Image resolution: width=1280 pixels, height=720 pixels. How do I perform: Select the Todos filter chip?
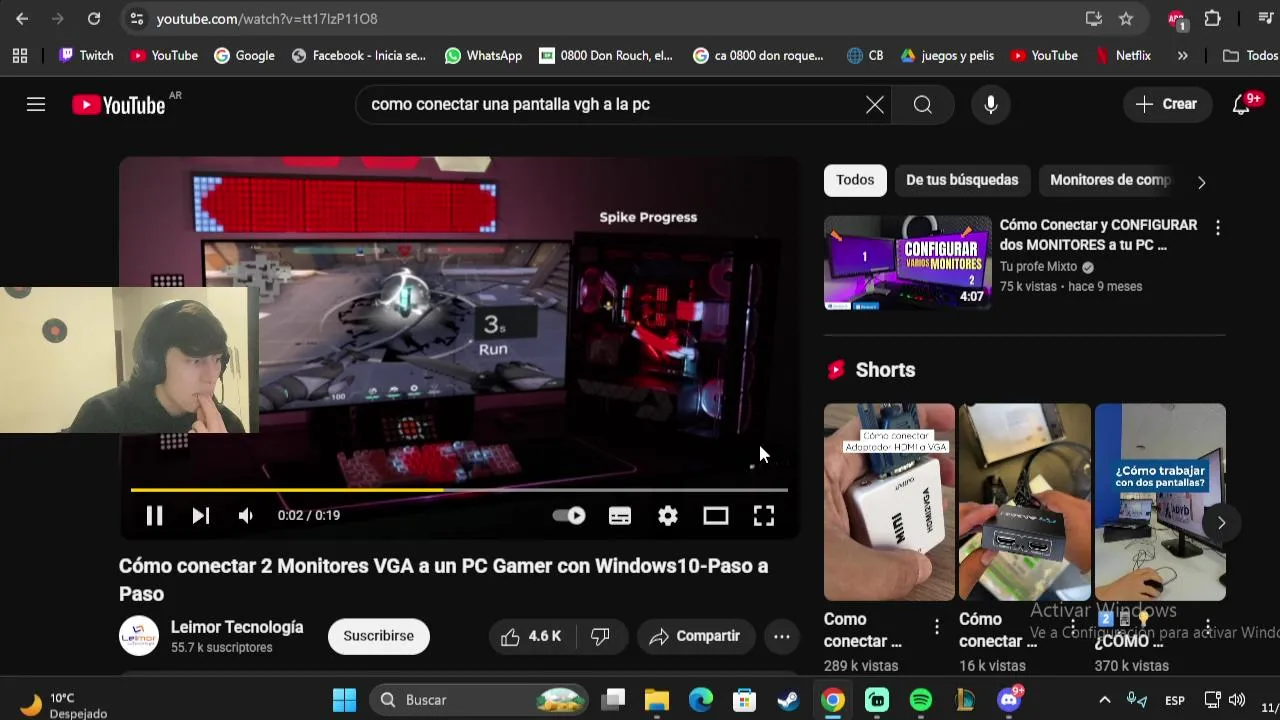tap(855, 180)
